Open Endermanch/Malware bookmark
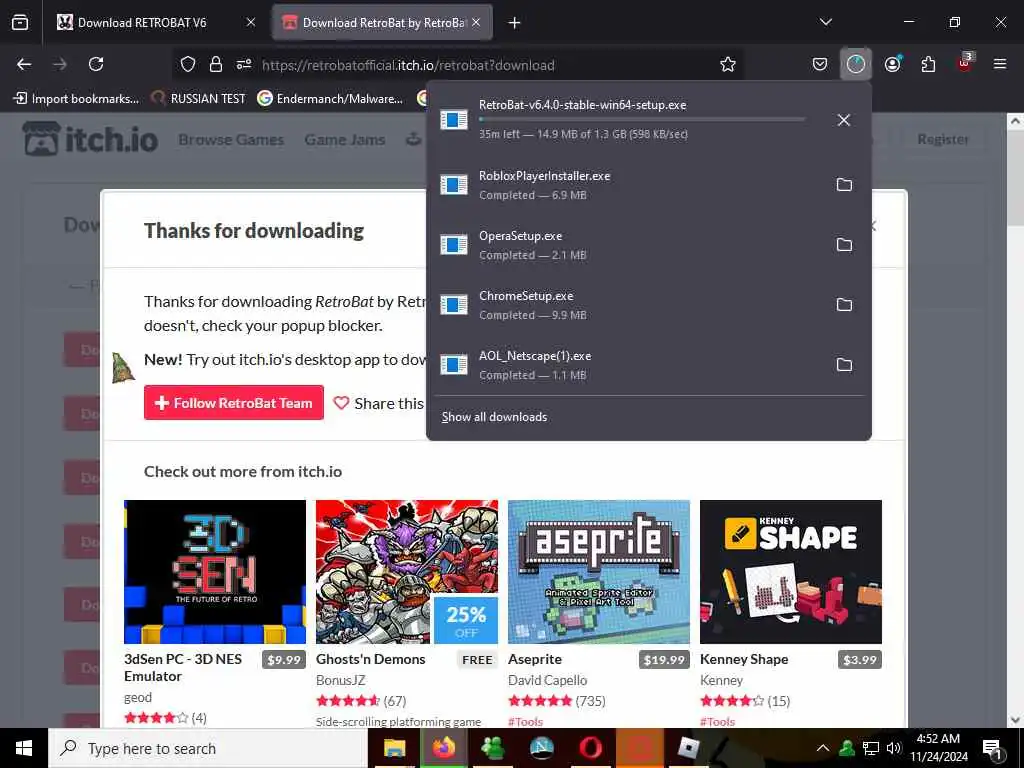The width and height of the screenshot is (1024, 768). coord(330,99)
